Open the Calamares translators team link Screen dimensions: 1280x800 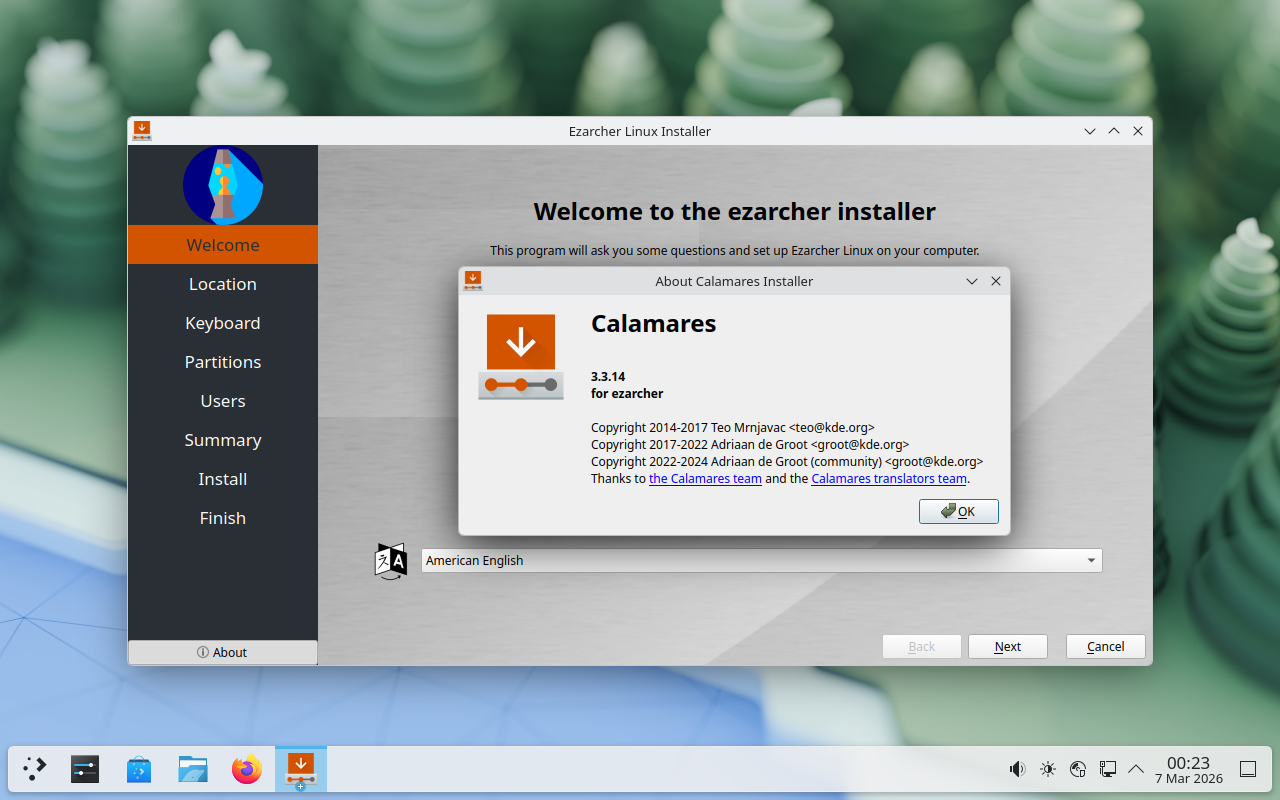[889, 479]
